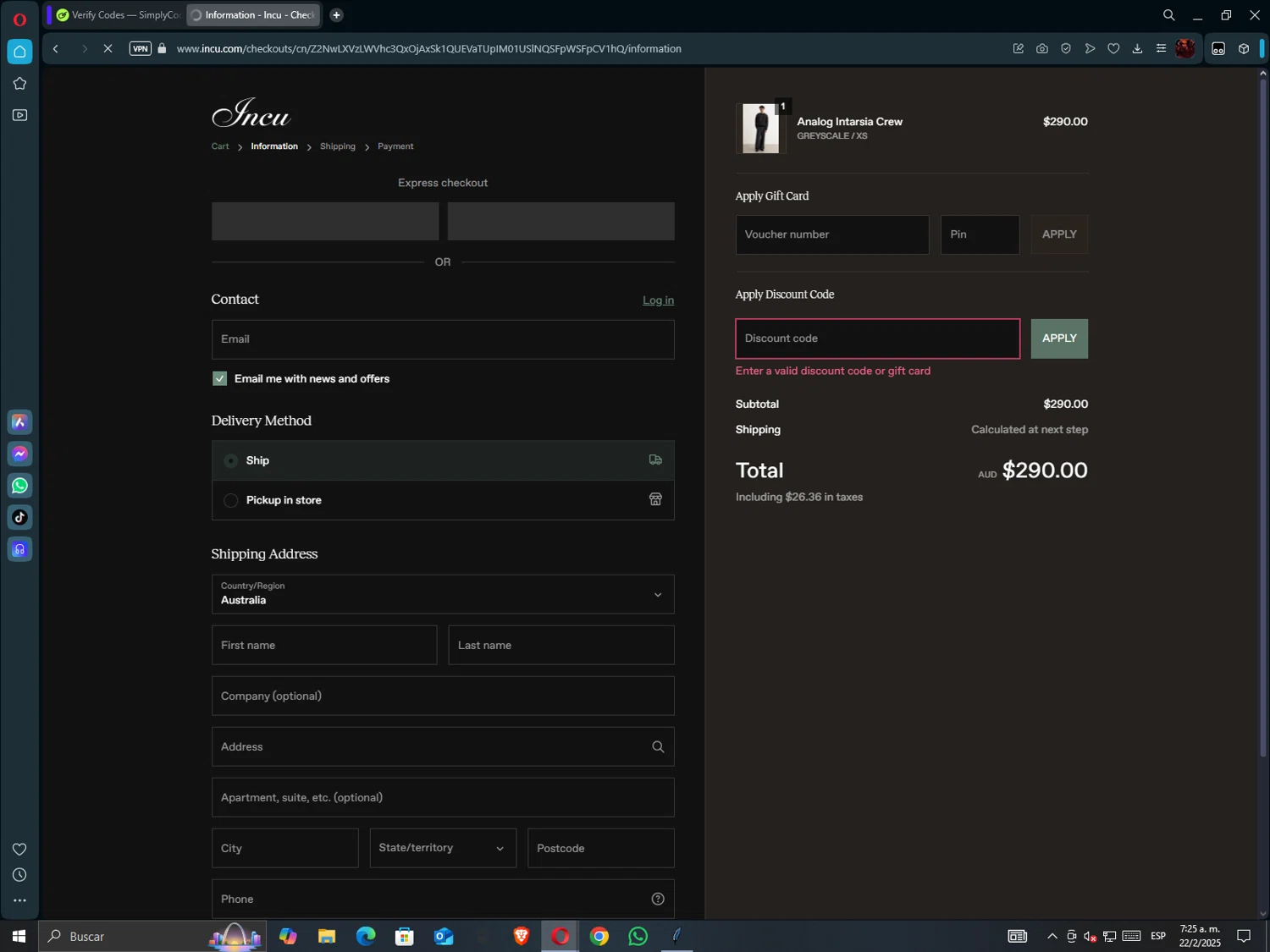
Task: Take a snapshot with camera icon
Action: 1042,49
